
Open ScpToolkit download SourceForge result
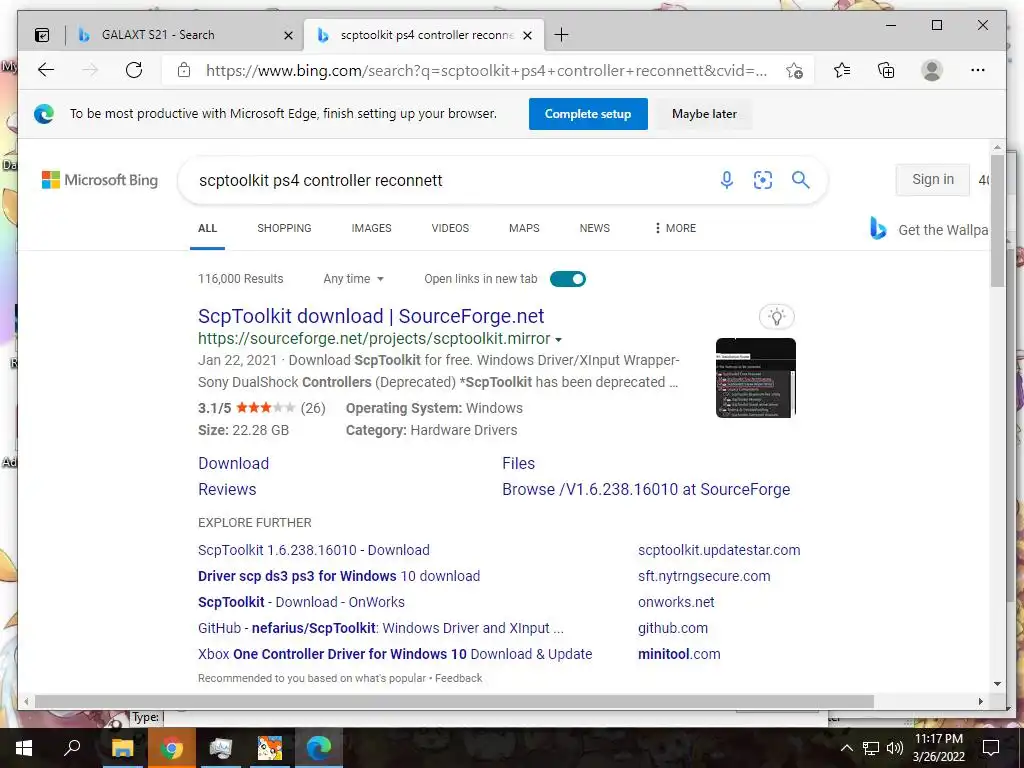pos(371,316)
